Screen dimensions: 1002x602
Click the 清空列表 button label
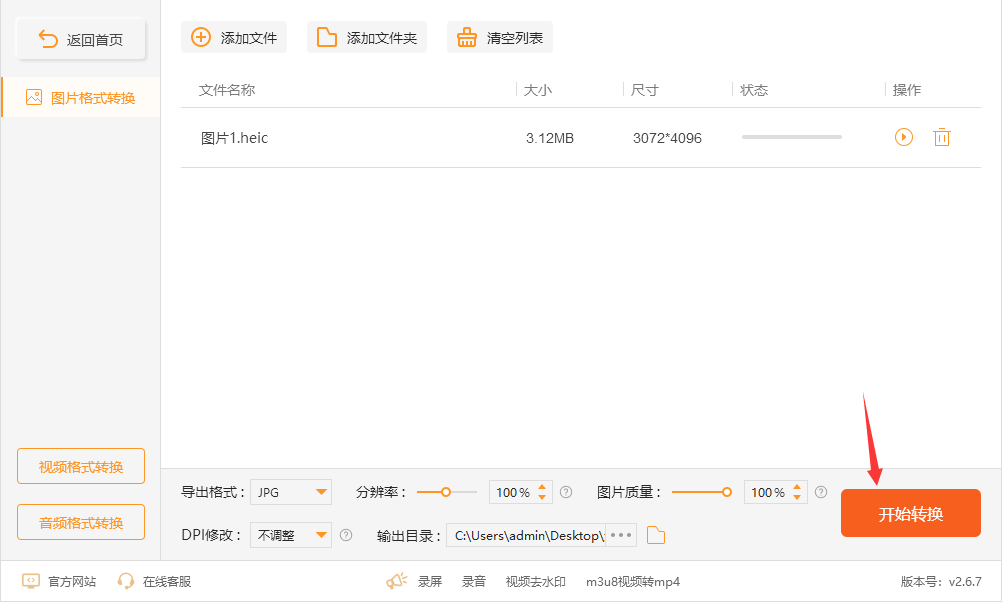click(x=515, y=38)
